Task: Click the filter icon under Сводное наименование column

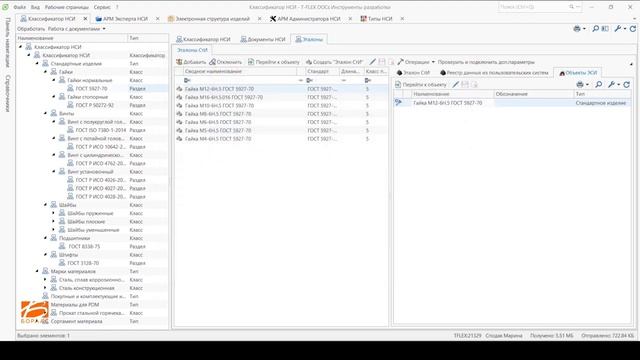Action: (187, 80)
